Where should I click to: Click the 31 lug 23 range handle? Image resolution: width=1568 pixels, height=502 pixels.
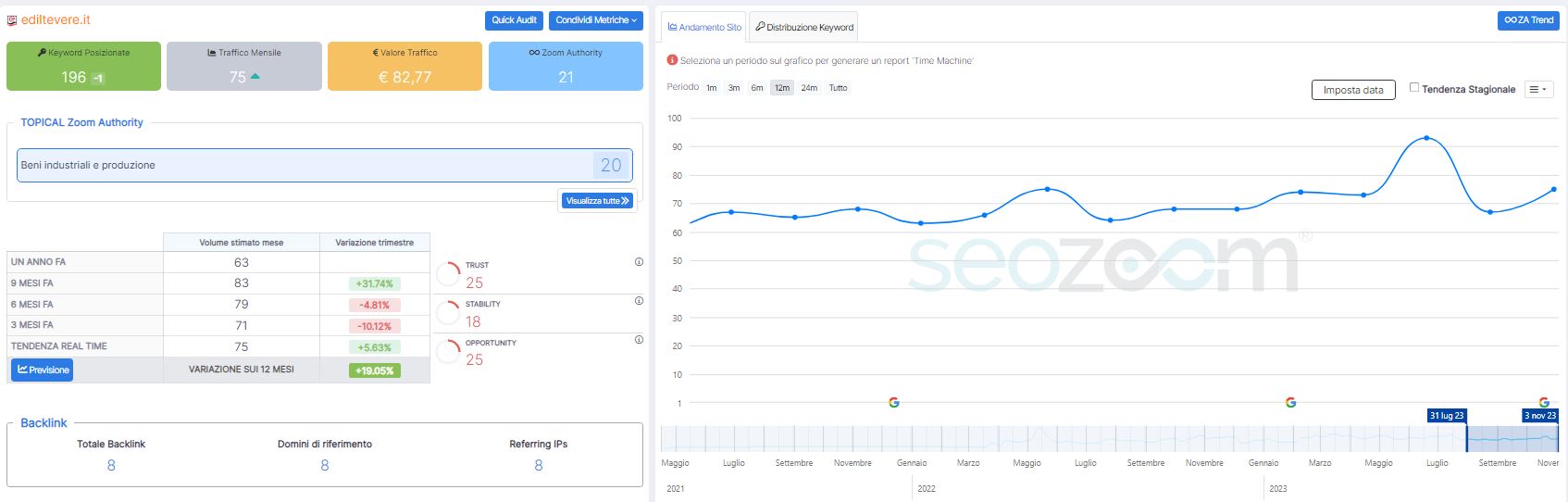point(1447,416)
